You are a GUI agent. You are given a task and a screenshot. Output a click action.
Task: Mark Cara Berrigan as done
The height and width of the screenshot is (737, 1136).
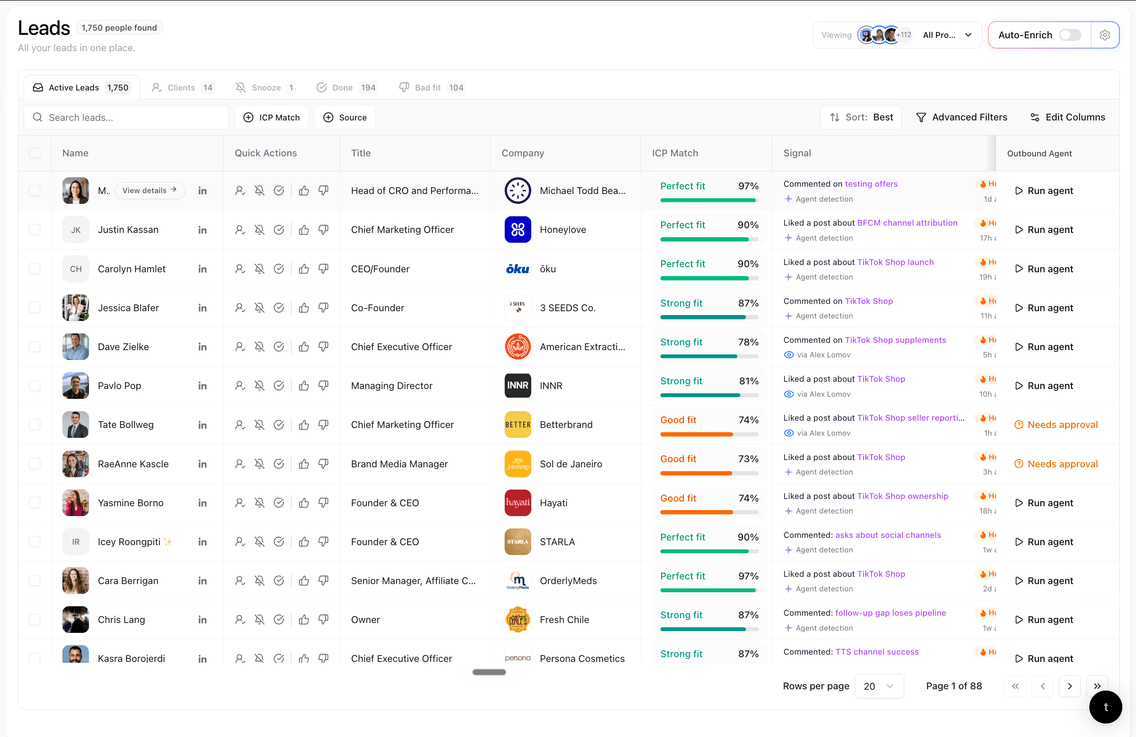pyautogui.click(x=279, y=581)
